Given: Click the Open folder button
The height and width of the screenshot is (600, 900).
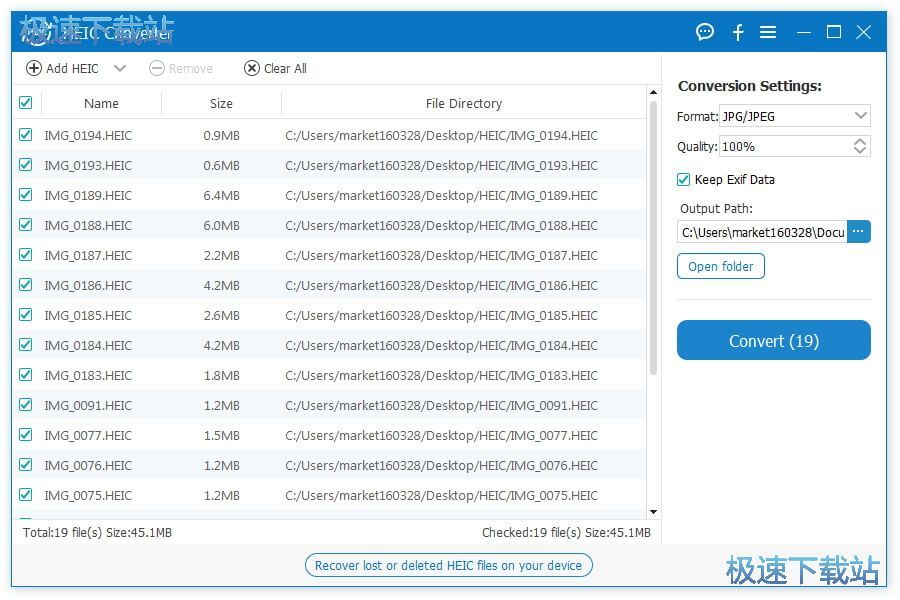Looking at the screenshot, I should pos(721,267).
